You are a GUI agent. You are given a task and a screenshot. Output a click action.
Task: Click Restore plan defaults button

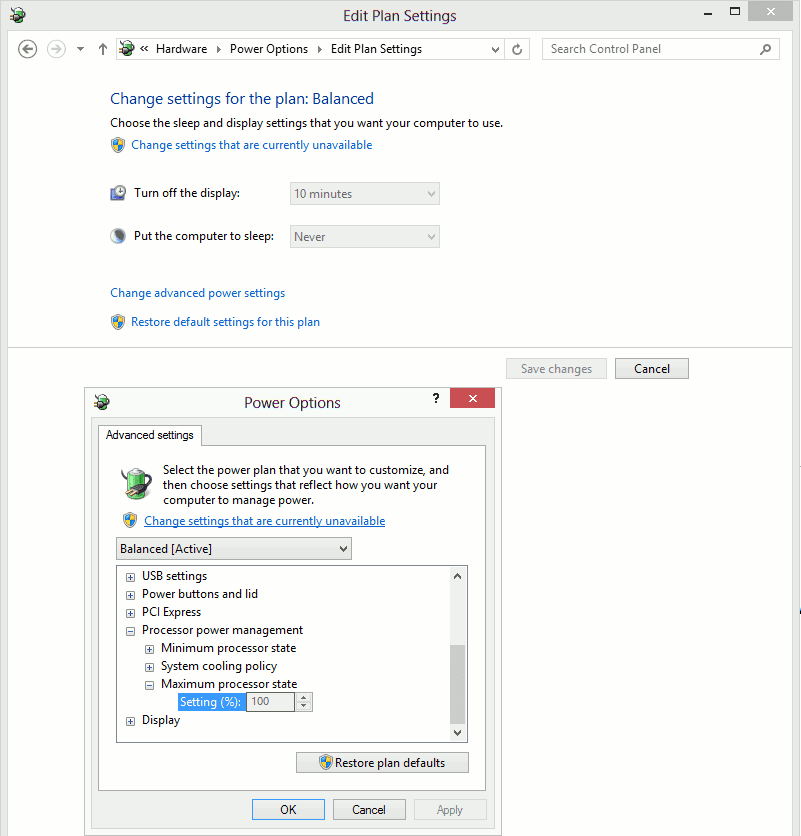coord(382,762)
